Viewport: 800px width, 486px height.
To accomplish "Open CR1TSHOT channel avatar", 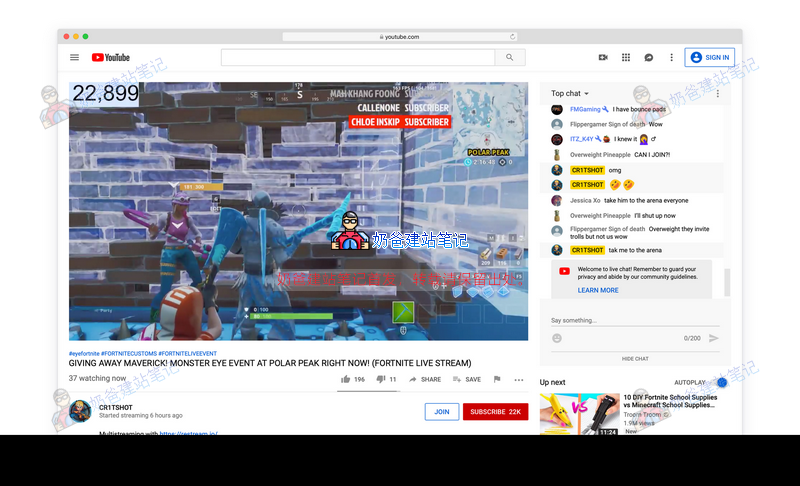I will 80,411.
